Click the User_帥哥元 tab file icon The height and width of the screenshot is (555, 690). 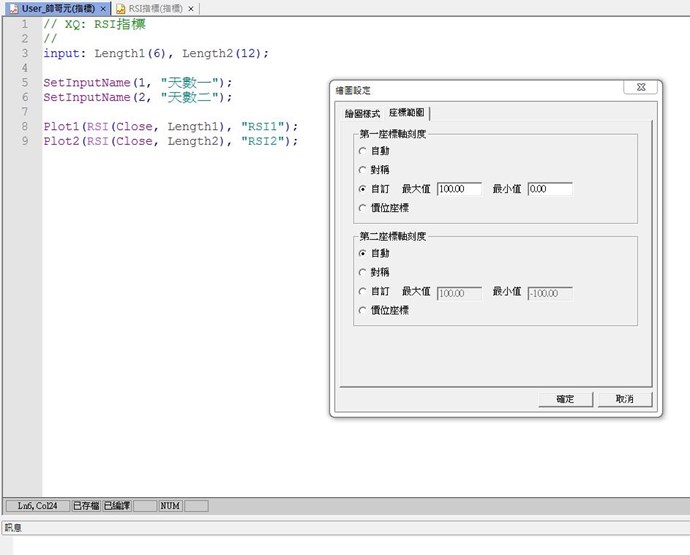[13, 8]
